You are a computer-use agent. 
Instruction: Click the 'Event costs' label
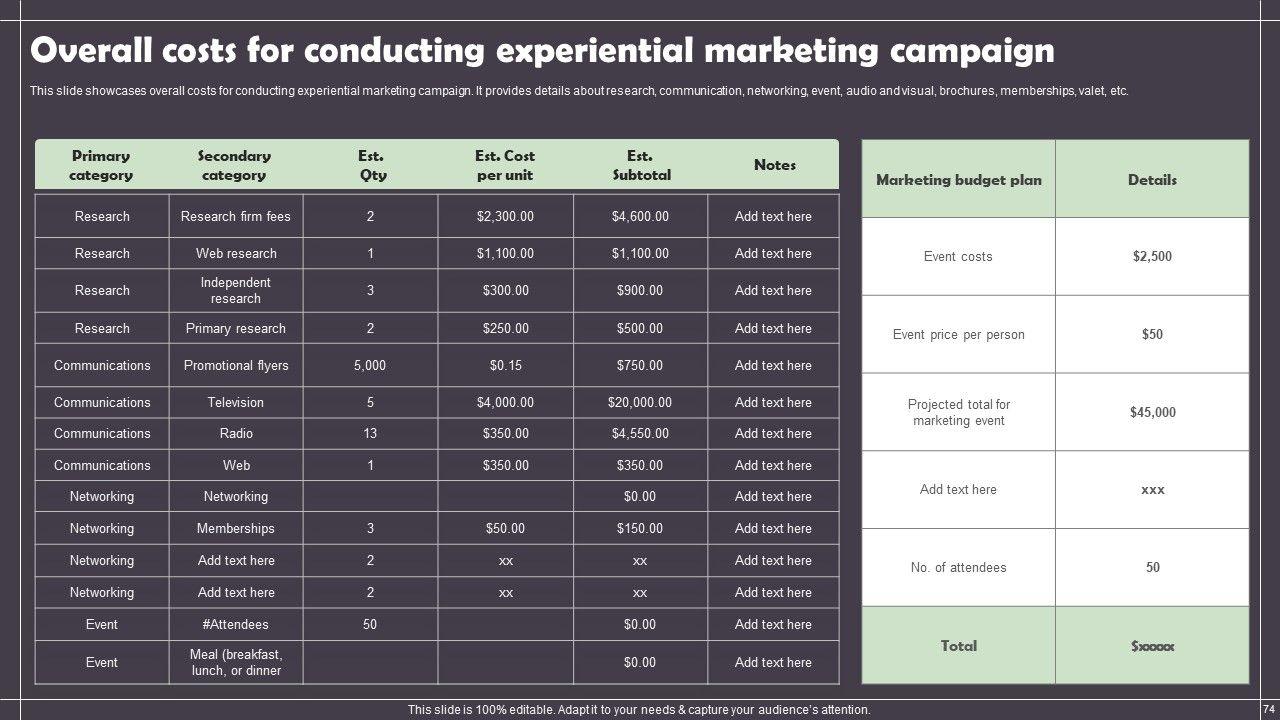click(x=958, y=256)
